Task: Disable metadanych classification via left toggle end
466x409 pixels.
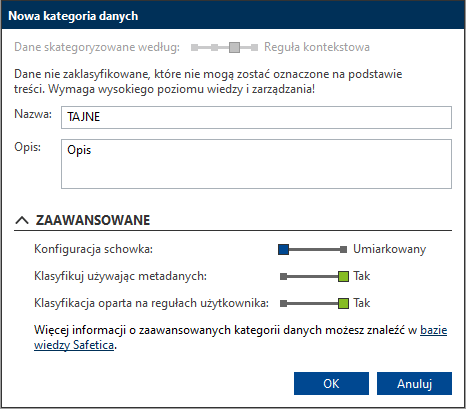Action: click(284, 276)
